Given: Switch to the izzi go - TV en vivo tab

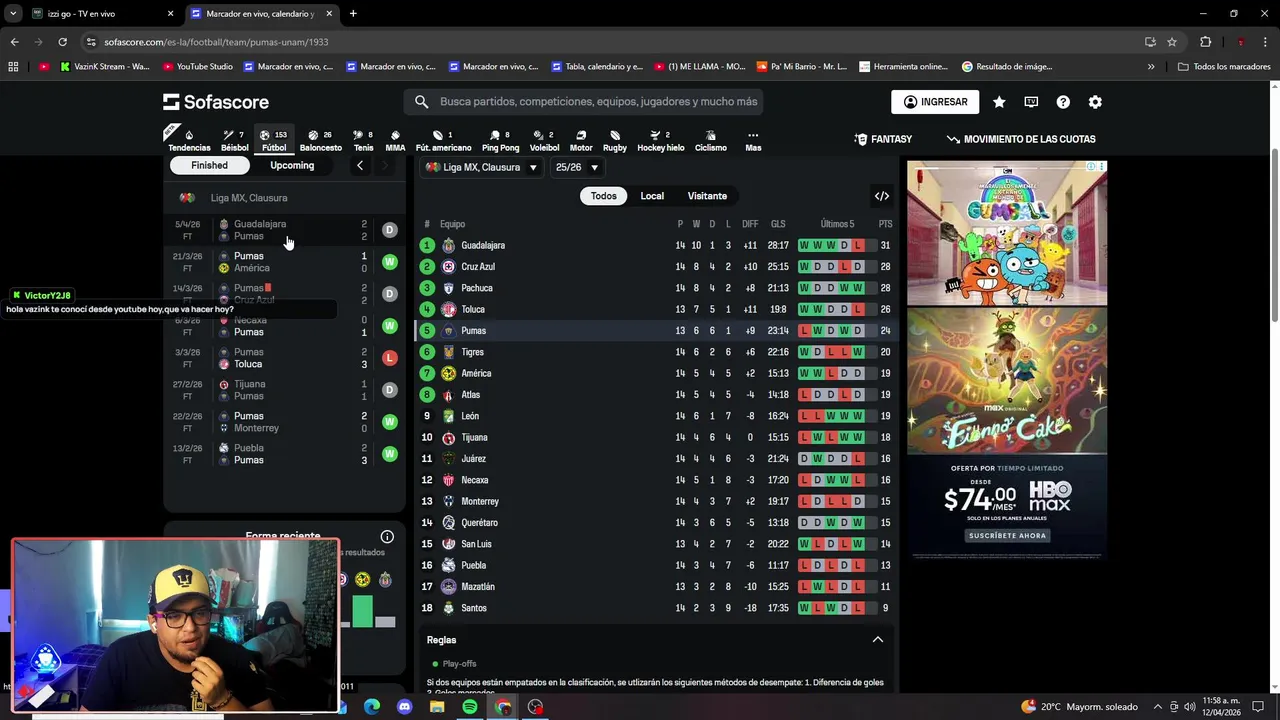Looking at the screenshot, I should (x=101, y=14).
